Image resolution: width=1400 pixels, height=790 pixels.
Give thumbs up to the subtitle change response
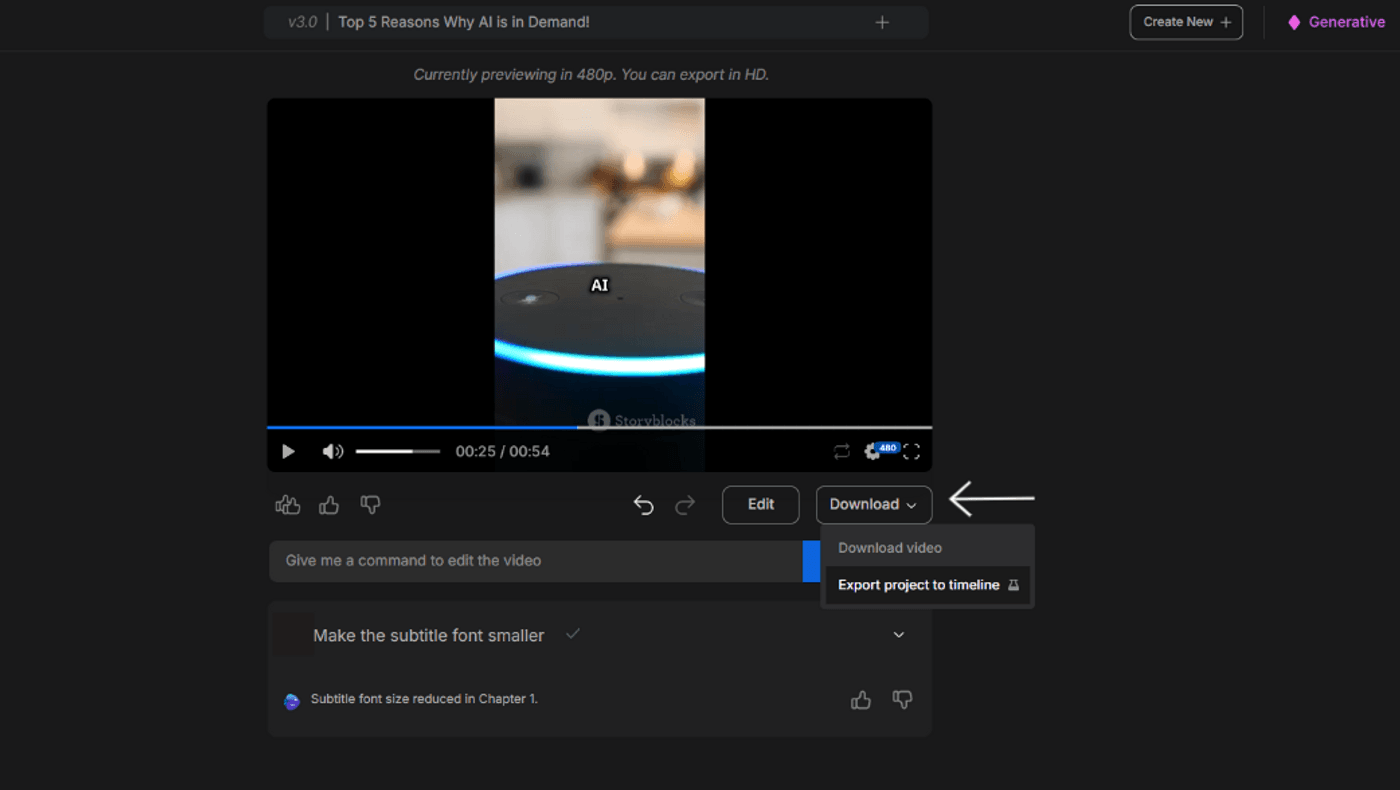click(861, 699)
